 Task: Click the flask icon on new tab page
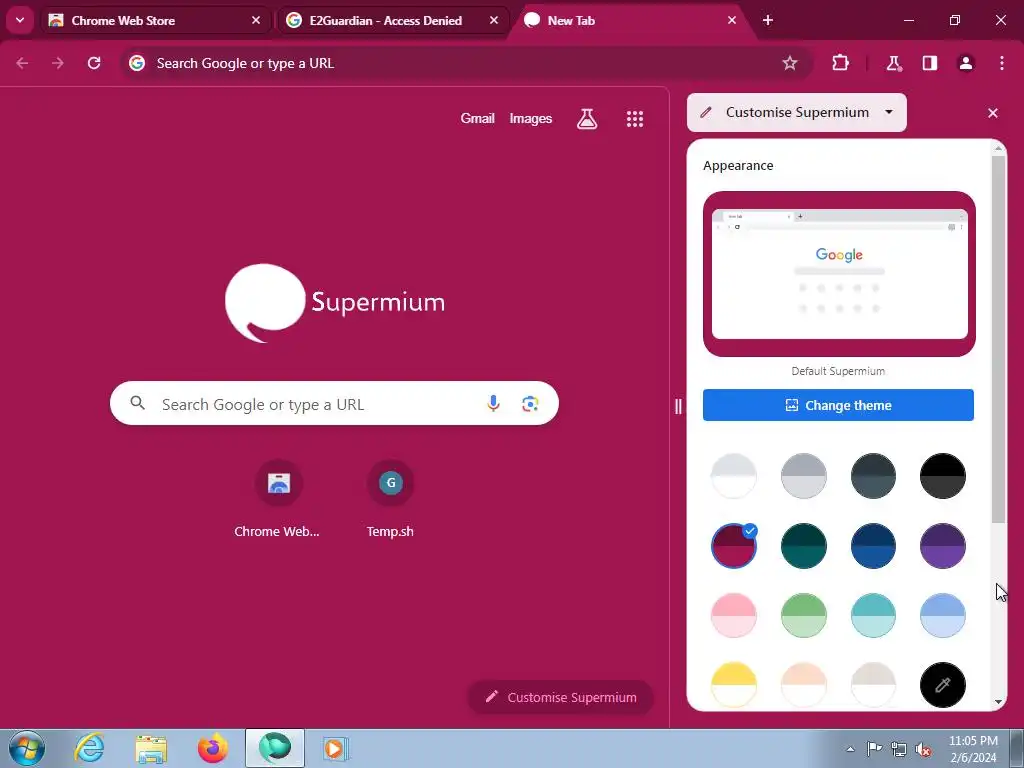tap(587, 118)
